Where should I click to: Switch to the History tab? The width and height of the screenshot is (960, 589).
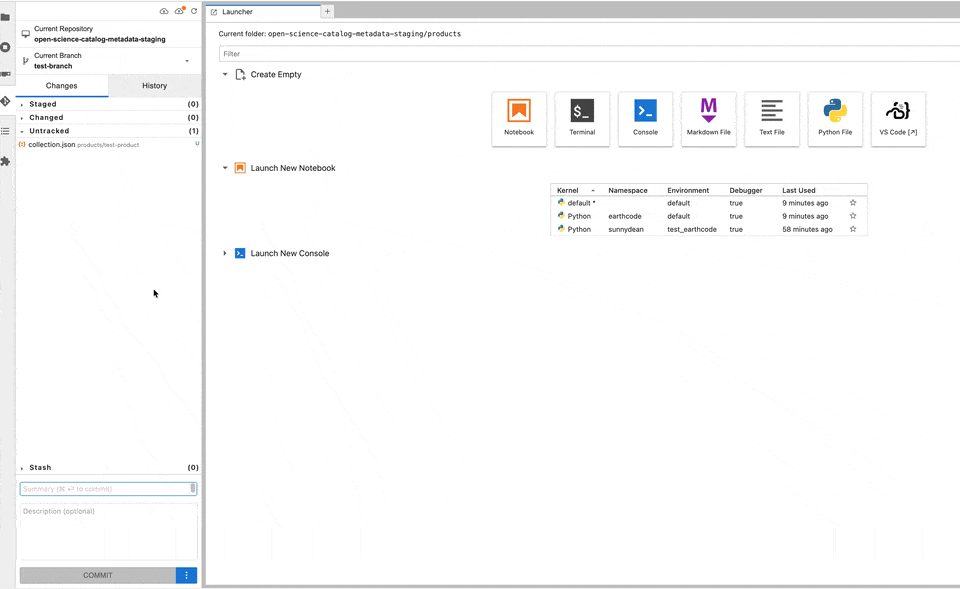[x=154, y=86]
